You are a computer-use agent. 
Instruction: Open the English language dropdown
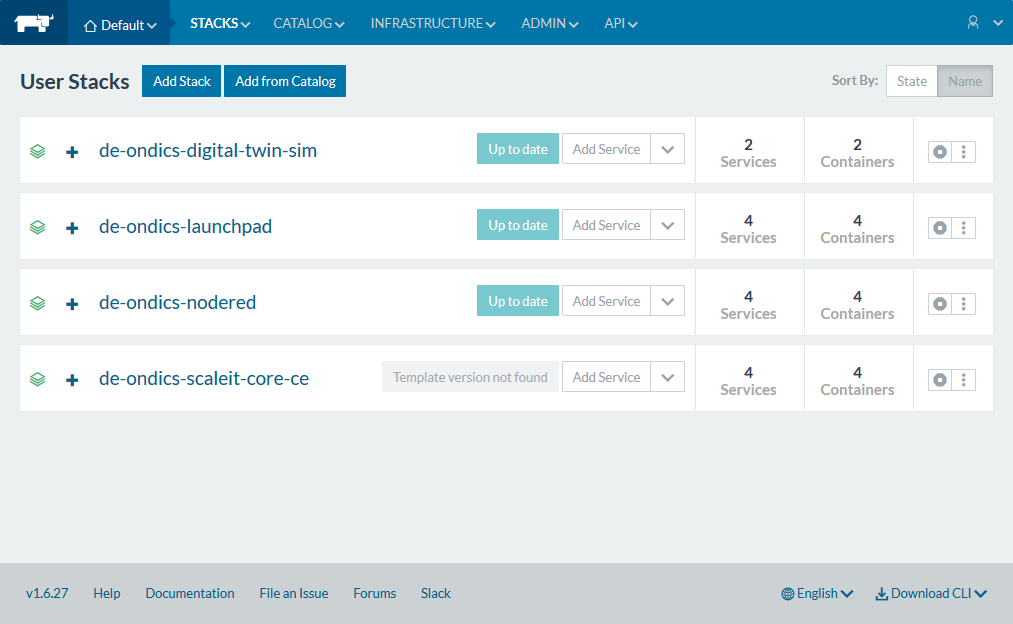(x=817, y=594)
